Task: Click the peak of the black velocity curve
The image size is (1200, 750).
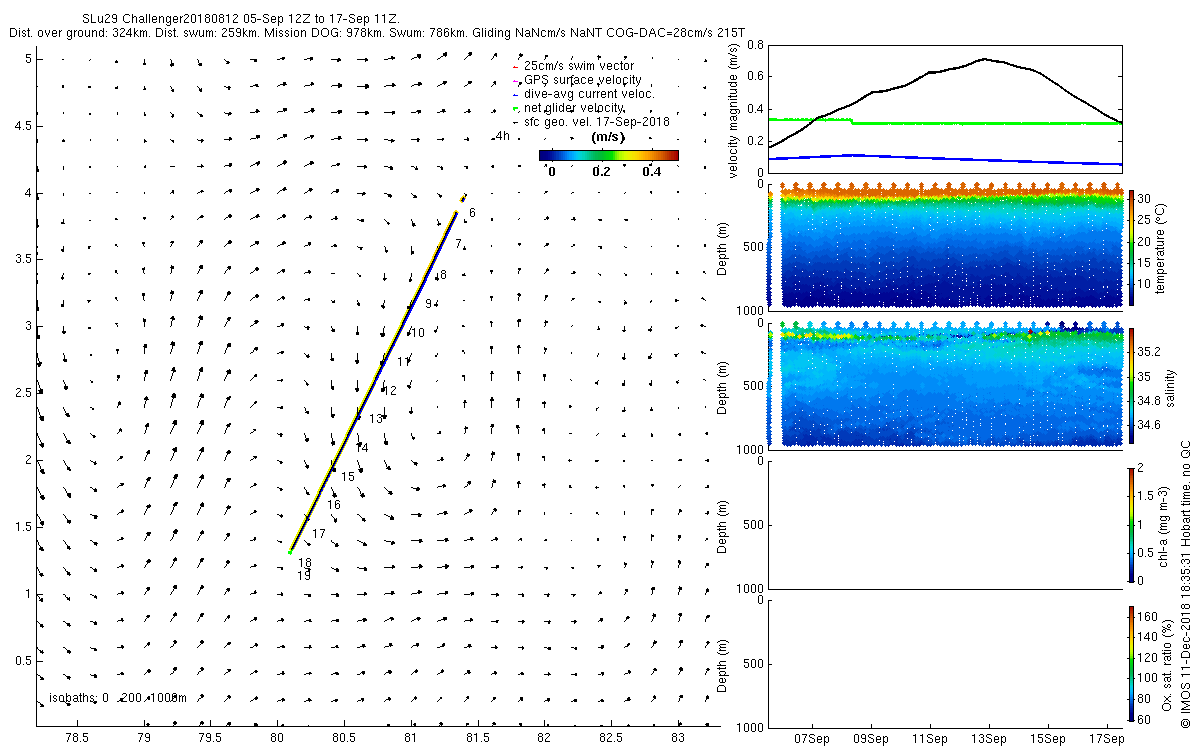Action: [984, 59]
